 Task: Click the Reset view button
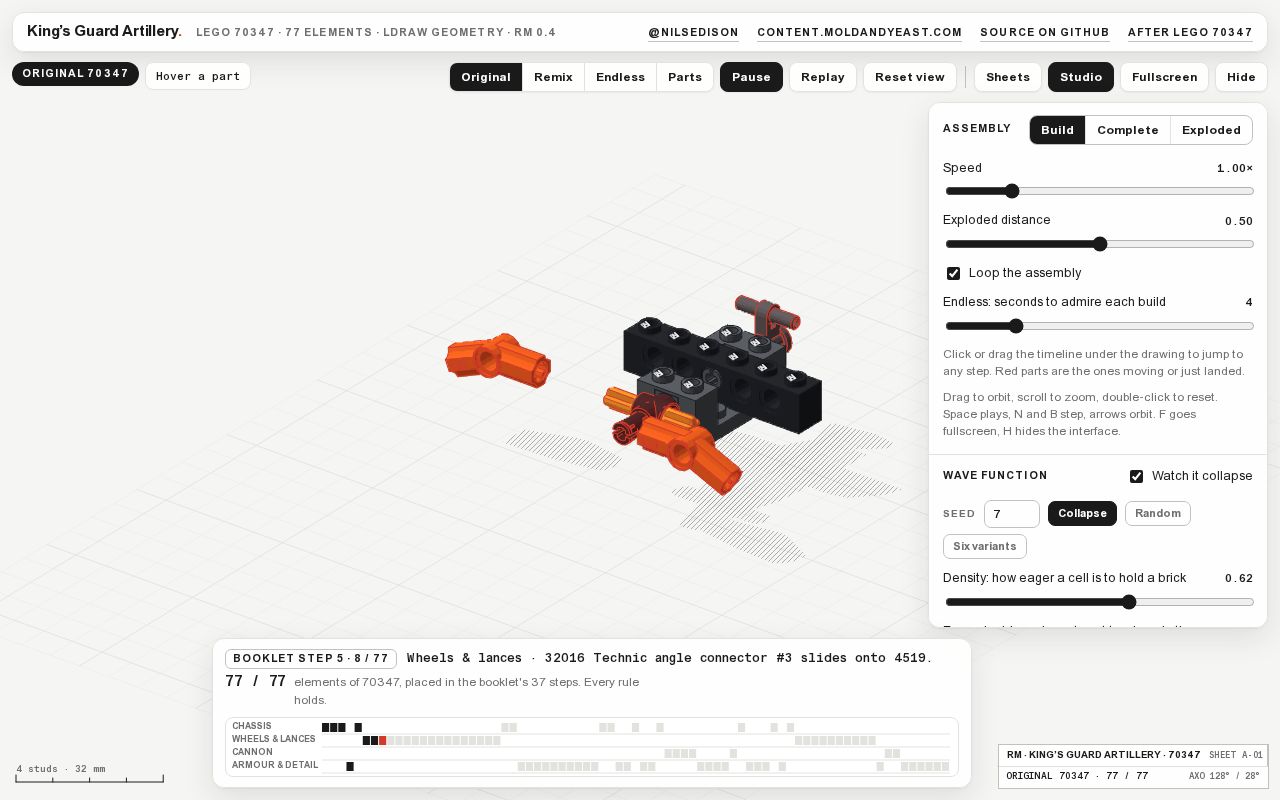(x=910, y=77)
